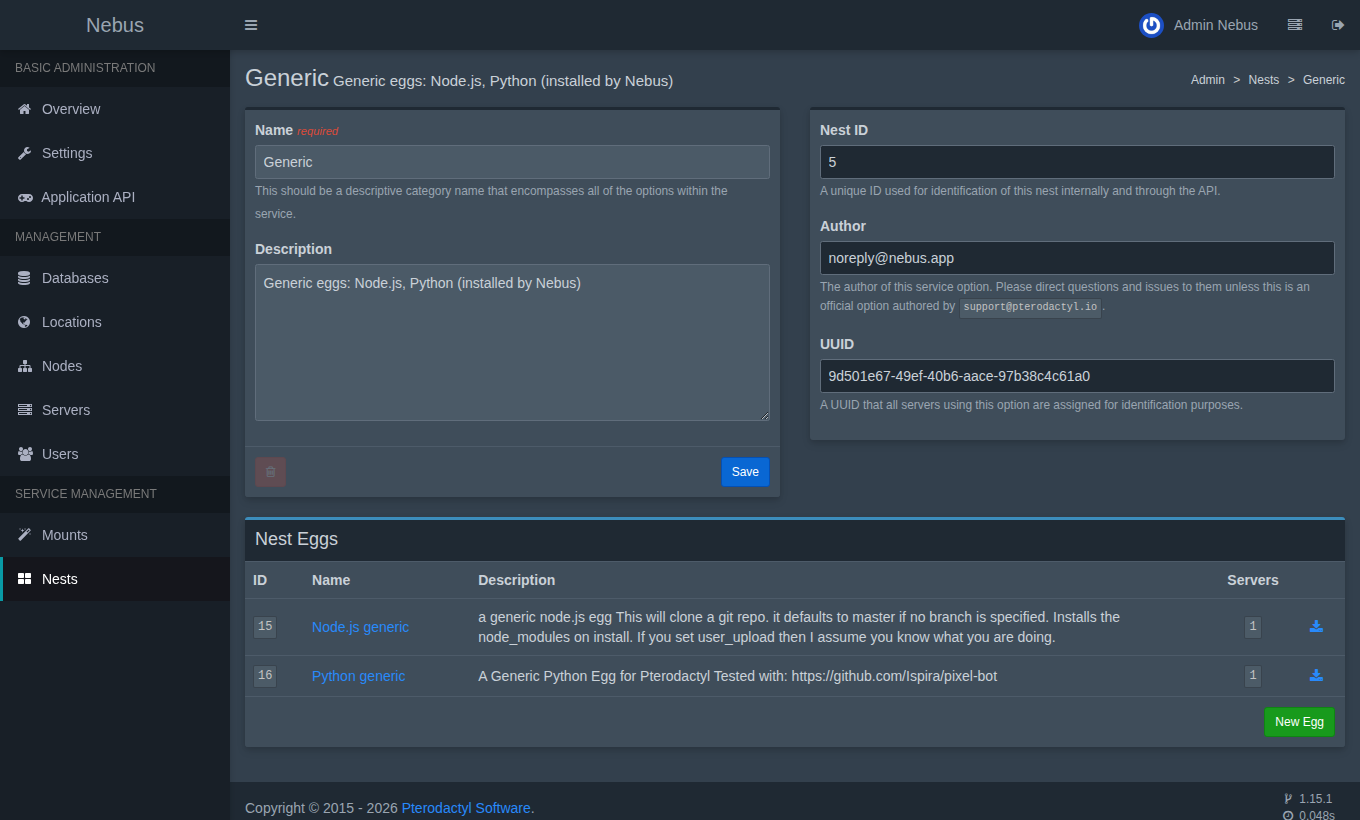Viewport: 1360px width, 820px height.
Task: Export the Node.js generic egg
Action: point(1316,627)
